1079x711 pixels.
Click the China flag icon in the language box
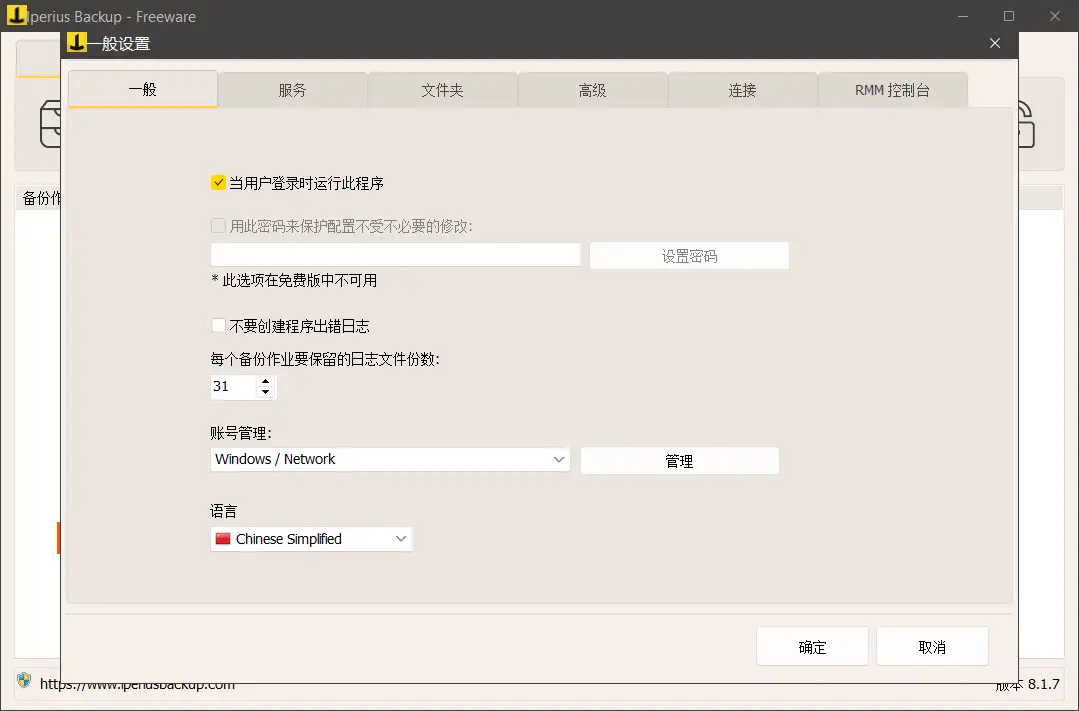(x=223, y=539)
